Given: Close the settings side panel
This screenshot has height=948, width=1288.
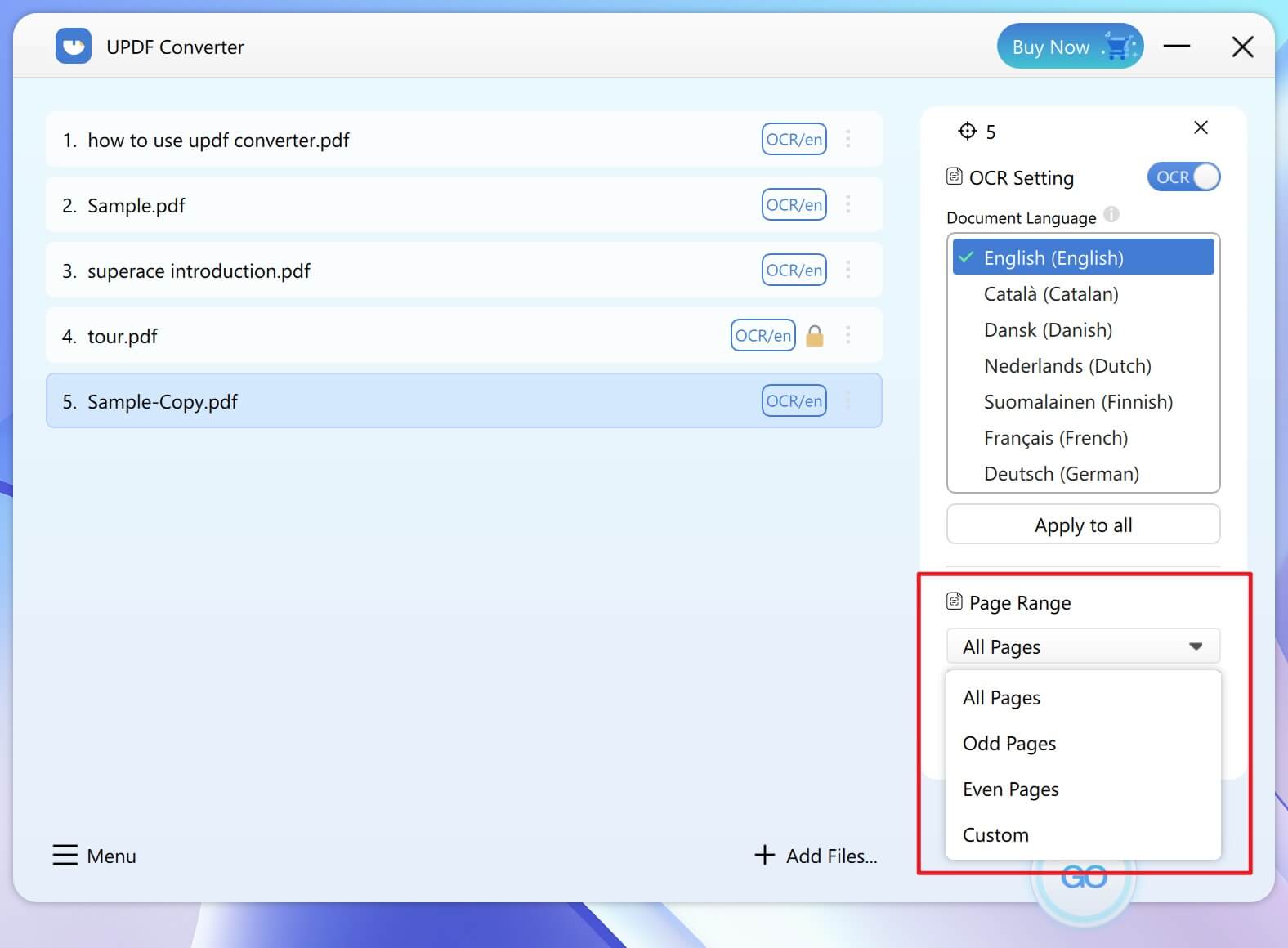Looking at the screenshot, I should tap(1201, 127).
